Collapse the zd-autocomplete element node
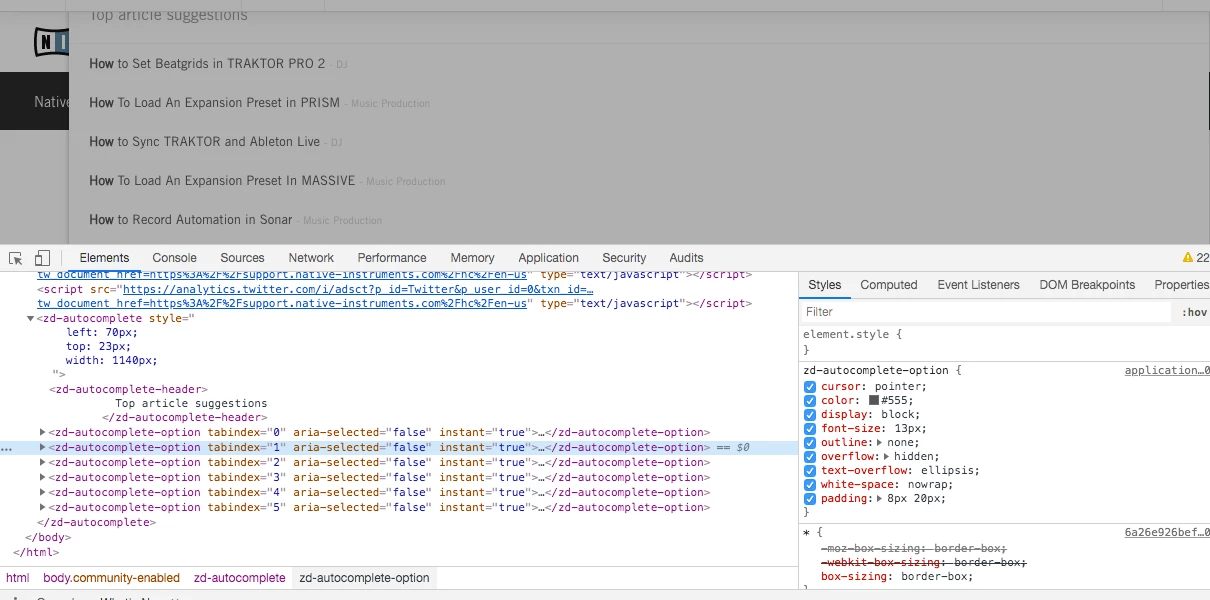Image resolution: width=1210 pixels, height=600 pixels. pyautogui.click(x=30, y=318)
